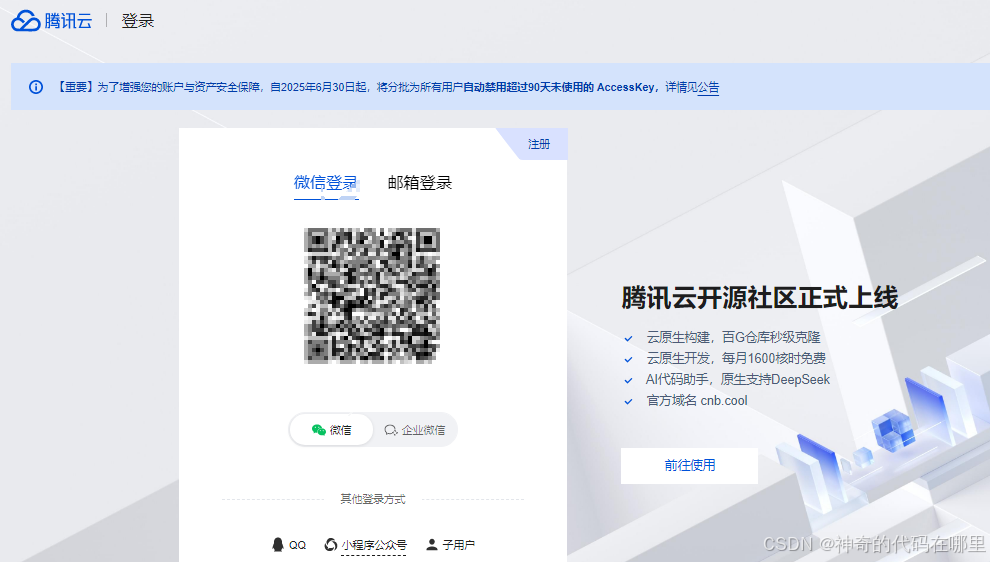Log in as 子用户
The width and height of the screenshot is (990, 562).
451,544
